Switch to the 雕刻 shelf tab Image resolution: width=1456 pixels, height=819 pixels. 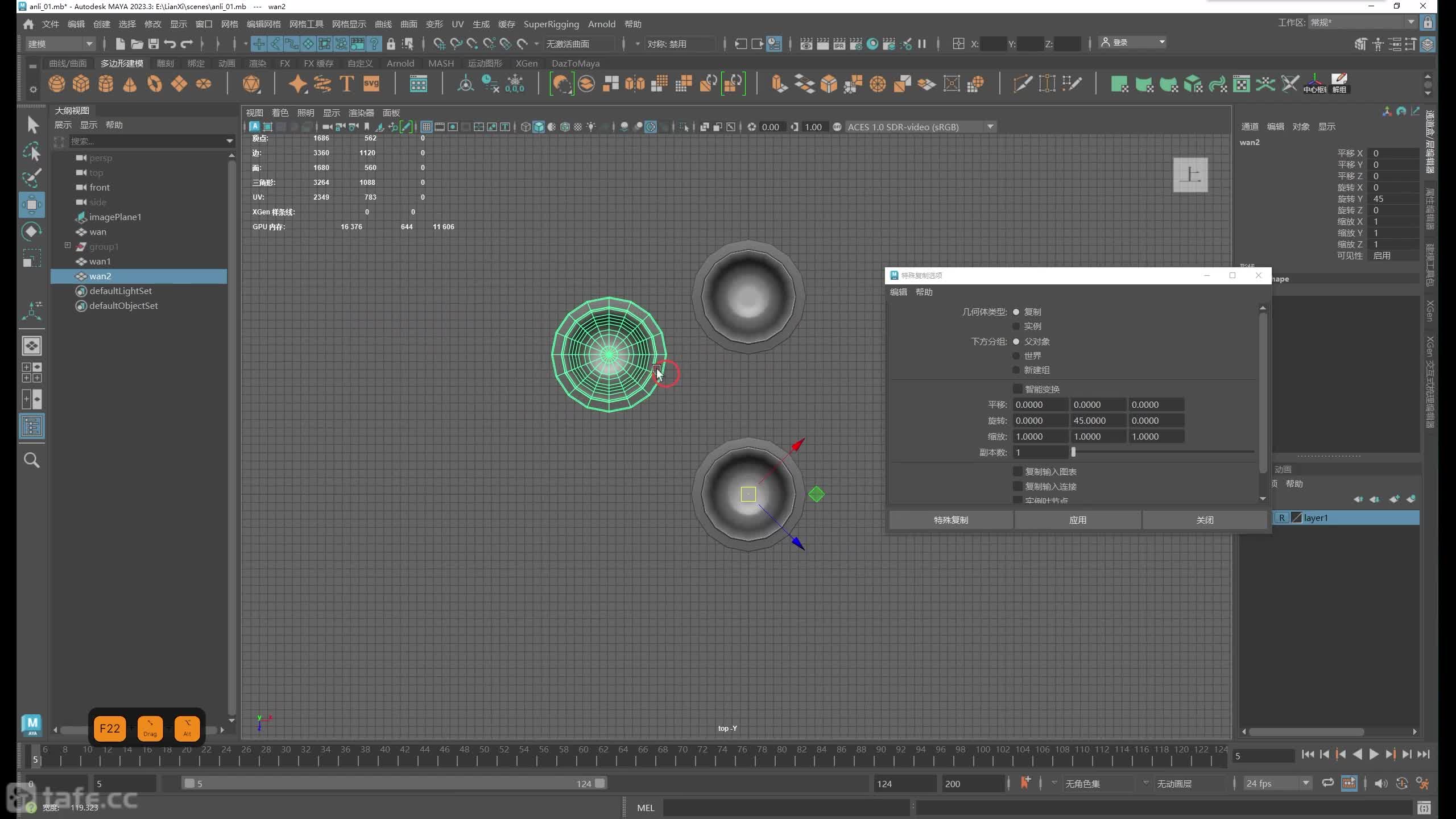[x=165, y=63]
